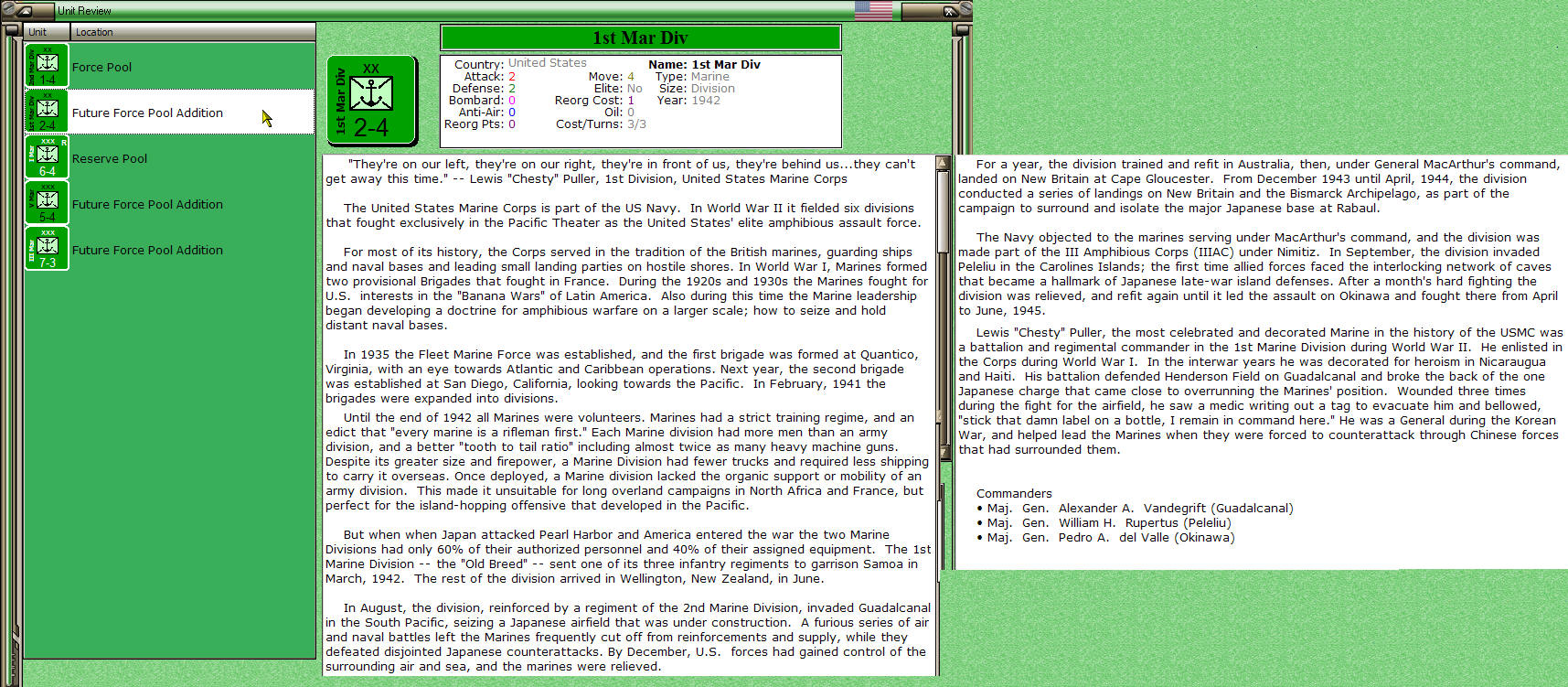
Task: Click the Type: Marine value
Action: click(710, 77)
